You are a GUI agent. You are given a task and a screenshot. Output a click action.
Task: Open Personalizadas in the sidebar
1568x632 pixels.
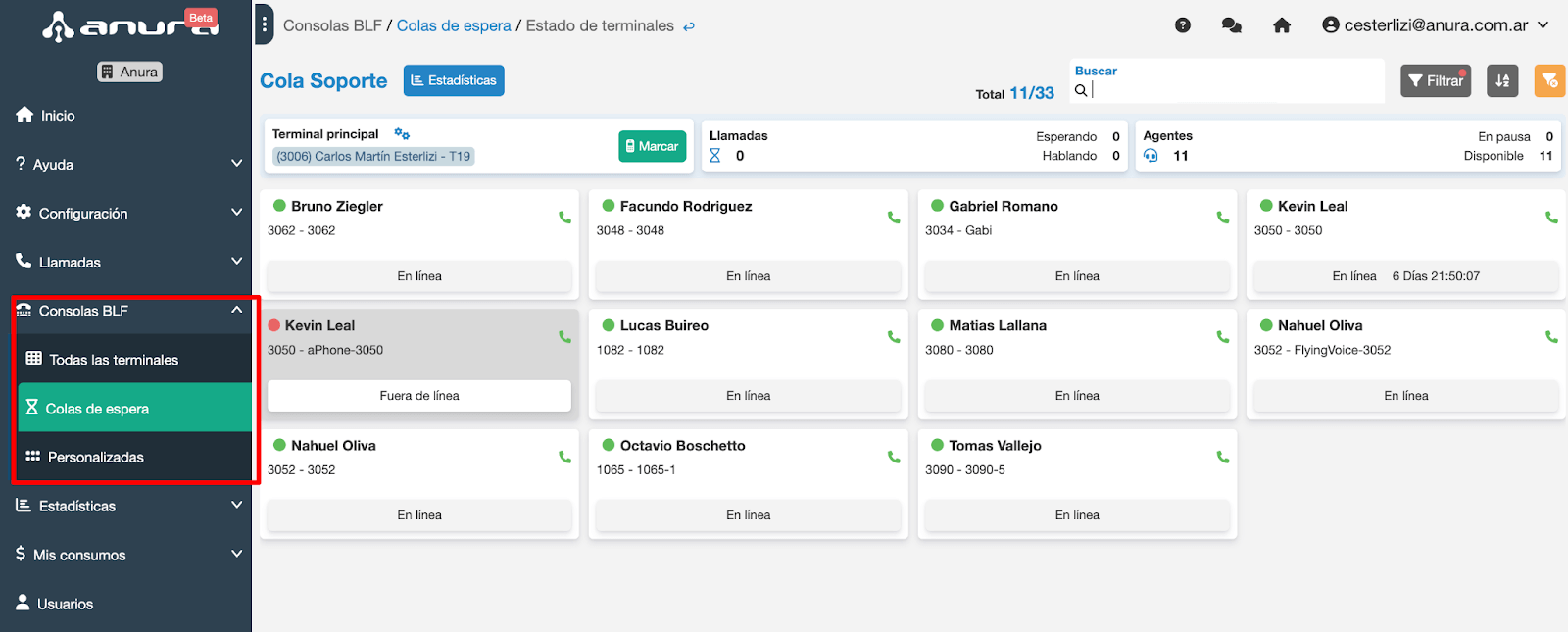[x=96, y=457]
